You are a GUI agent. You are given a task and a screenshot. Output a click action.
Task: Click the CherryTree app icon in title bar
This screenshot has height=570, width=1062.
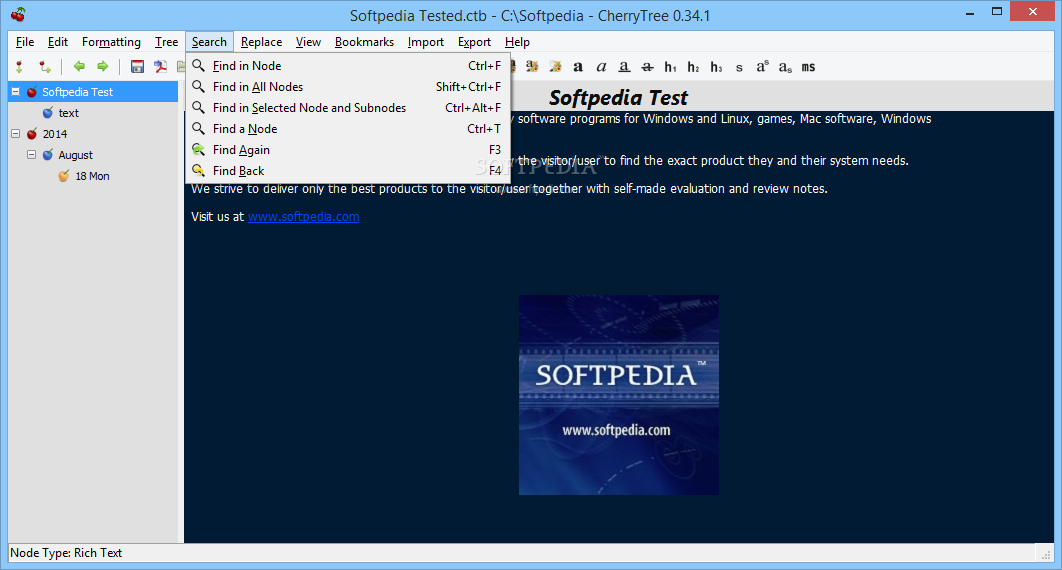tap(18, 14)
